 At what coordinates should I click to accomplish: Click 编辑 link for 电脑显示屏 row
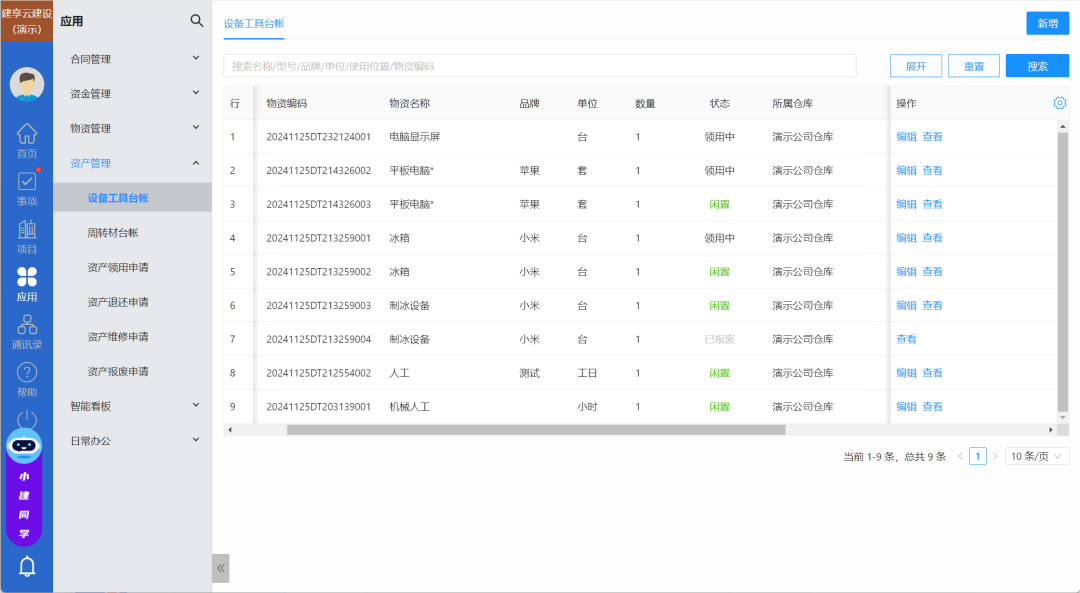point(906,137)
